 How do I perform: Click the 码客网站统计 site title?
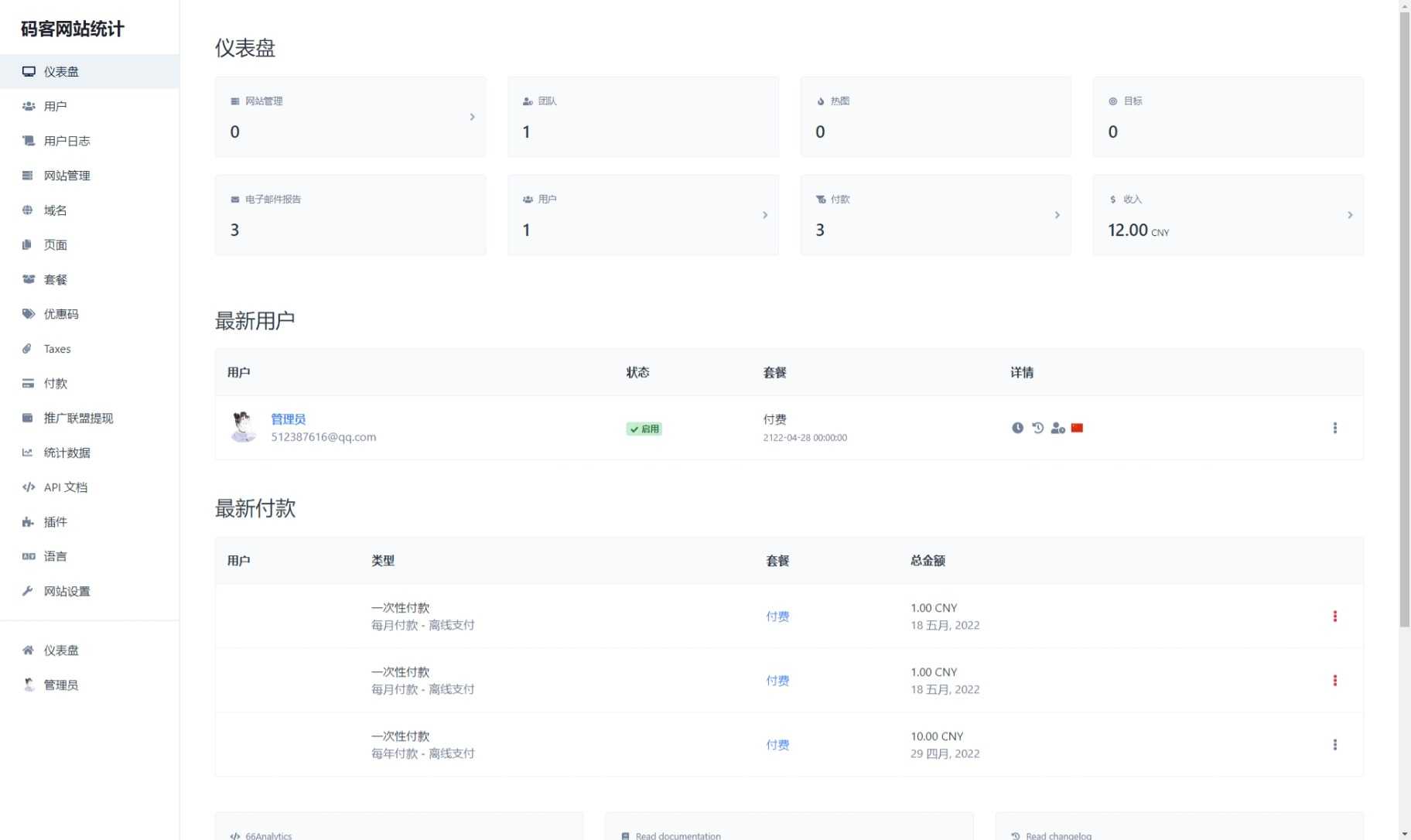coord(73,29)
